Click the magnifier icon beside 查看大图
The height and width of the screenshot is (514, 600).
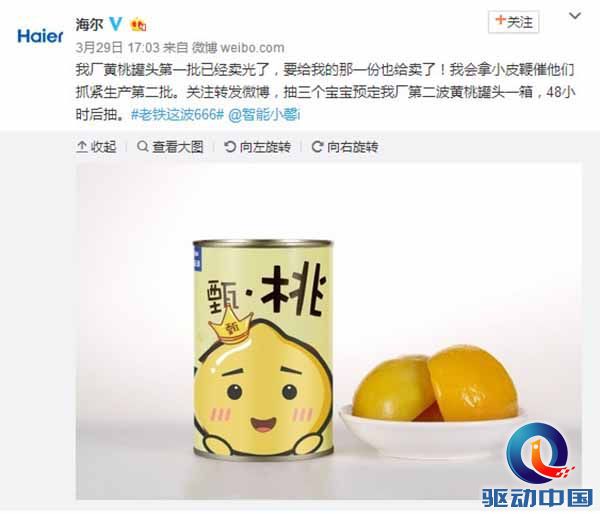[x=143, y=146]
